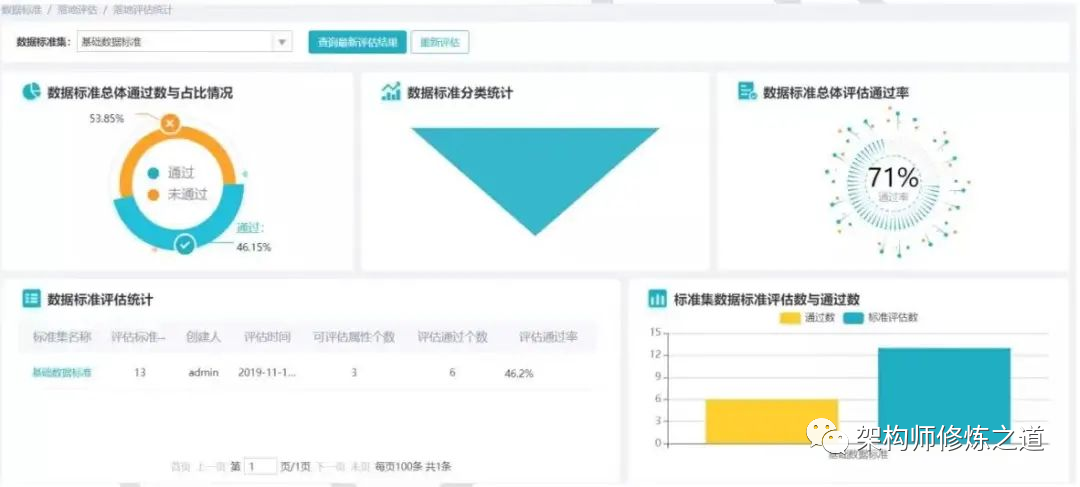Click 创建人 column header

click(x=203, y=337)
